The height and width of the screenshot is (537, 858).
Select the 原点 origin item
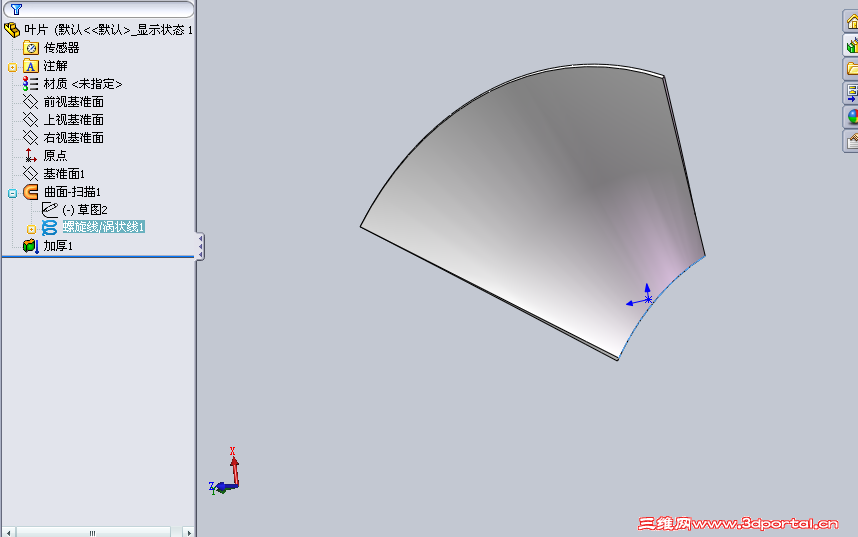[x=55, y=156]
